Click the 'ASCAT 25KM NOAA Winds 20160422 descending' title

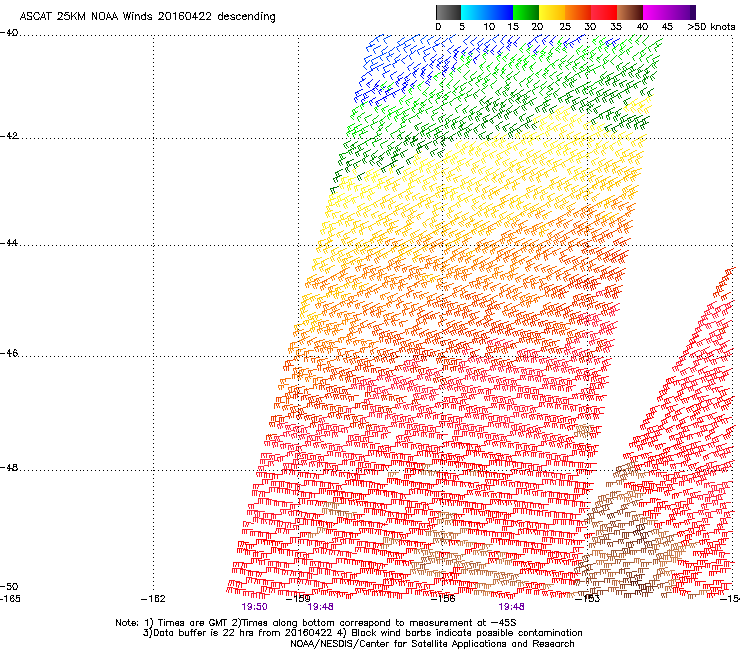coord(148,16)
